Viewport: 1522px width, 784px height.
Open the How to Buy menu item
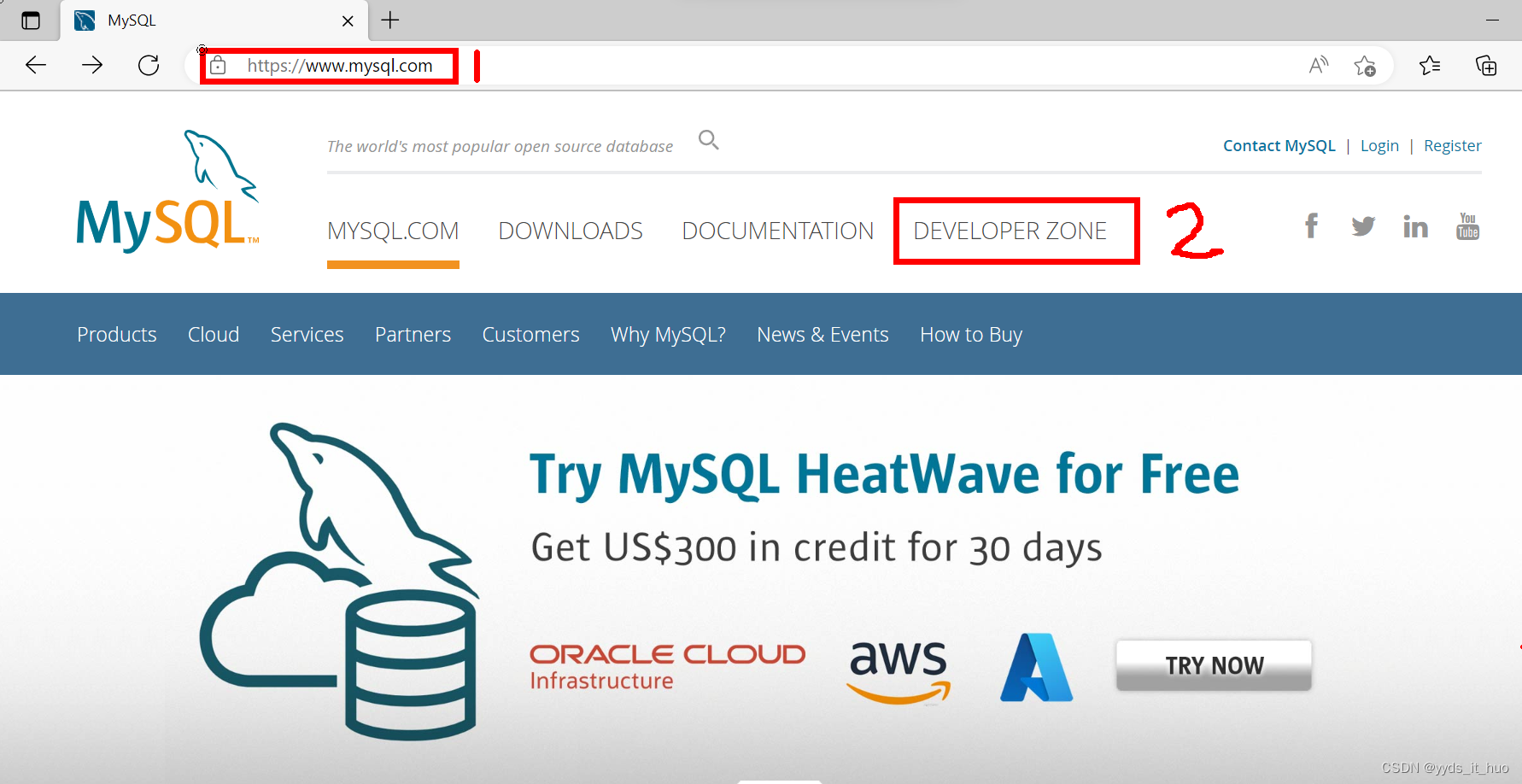coord(971,334)
